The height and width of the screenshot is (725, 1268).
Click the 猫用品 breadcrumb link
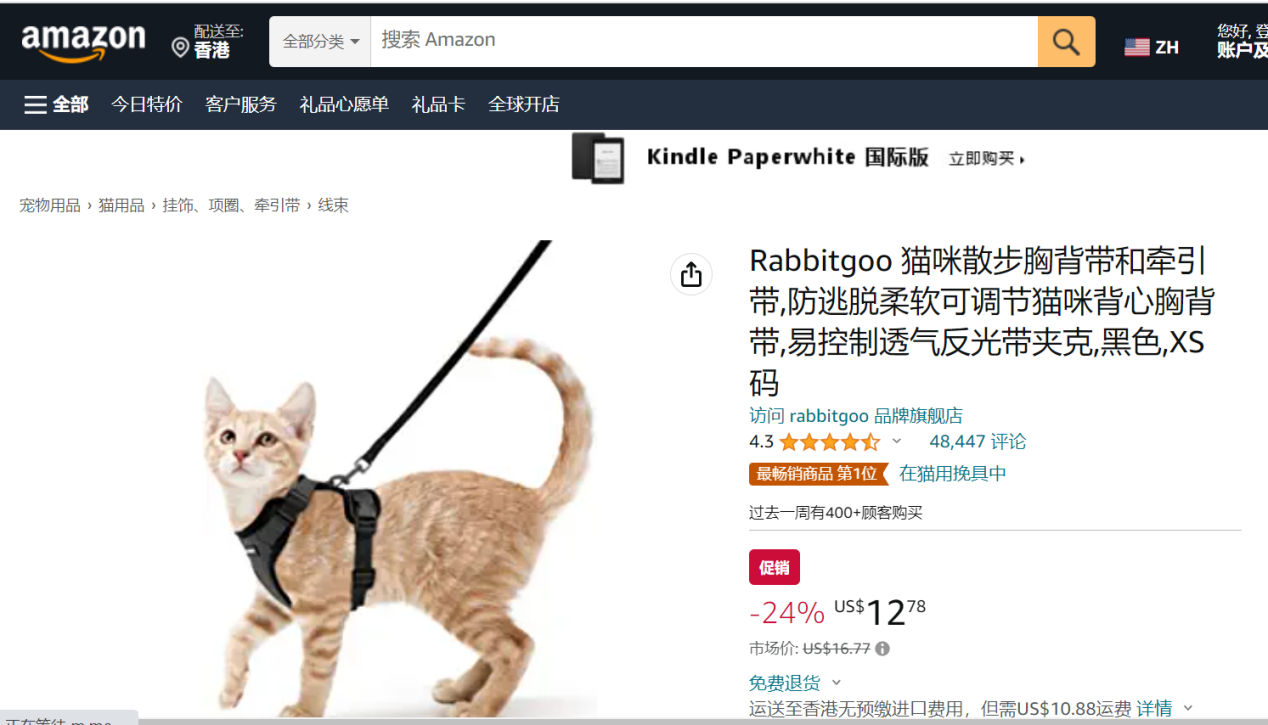(121, 206)
